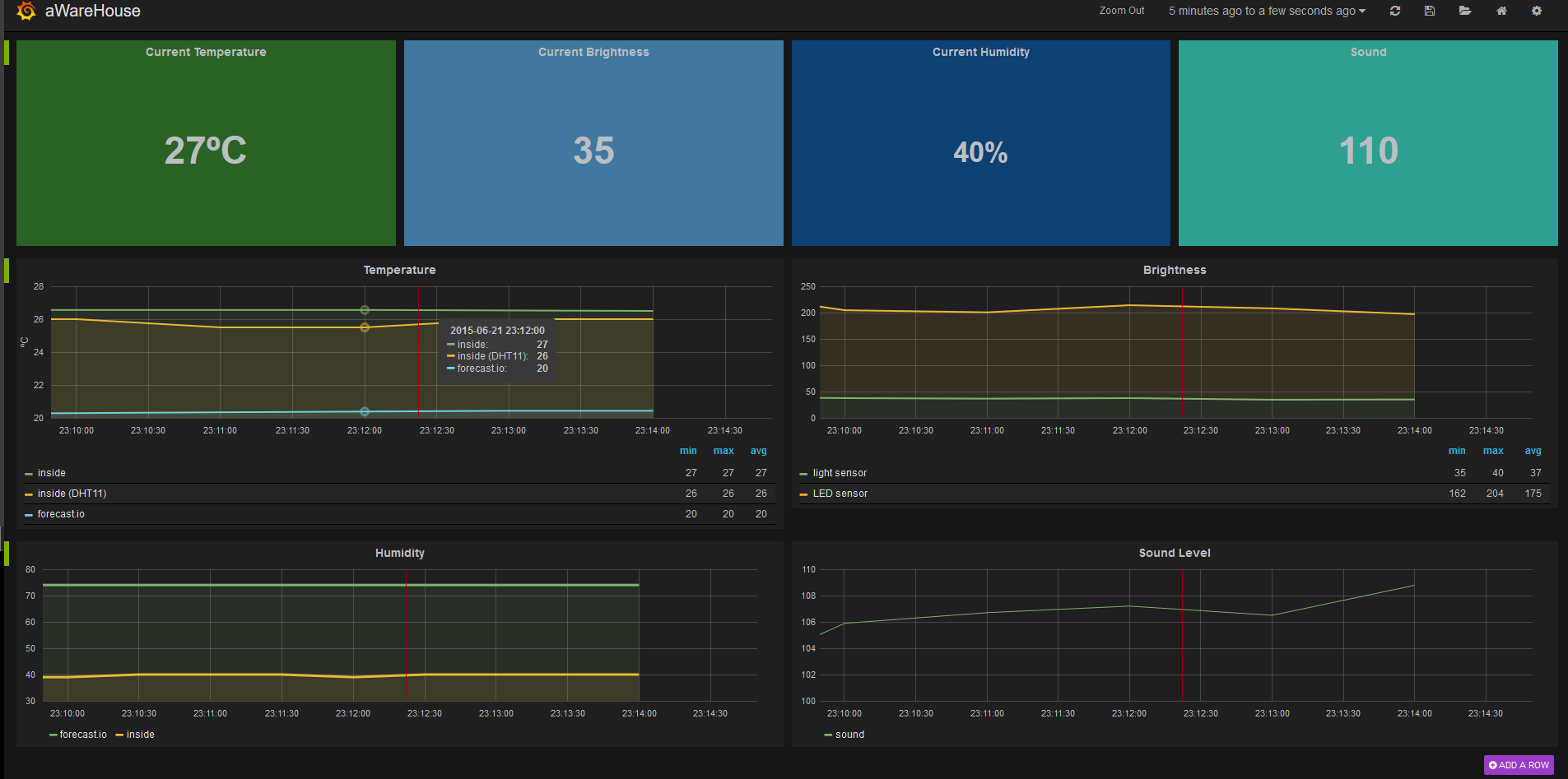Toggle the forecast.io series in Temperature legend
1568x779 pixels.
pyautogui.click(x=61, y=514)
